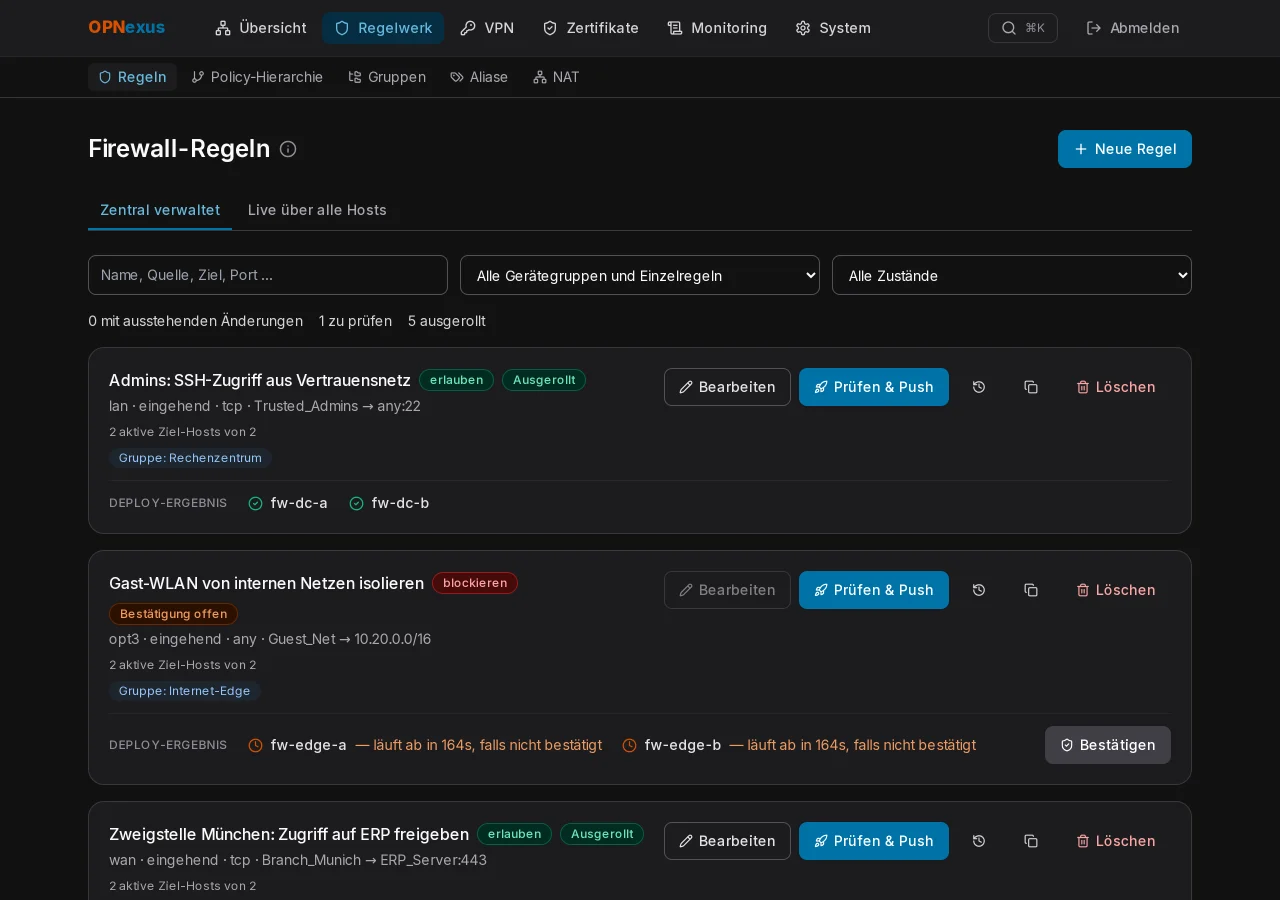The image size is (1280, 900).
Task: Open the Aliase tab
Action: [x=479, y=77]
